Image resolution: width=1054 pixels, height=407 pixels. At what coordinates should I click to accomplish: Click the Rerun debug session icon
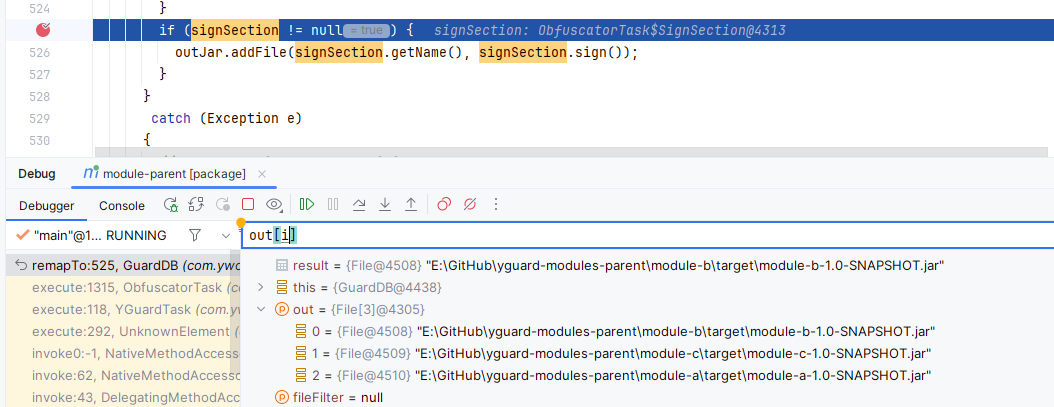[171, 205]
